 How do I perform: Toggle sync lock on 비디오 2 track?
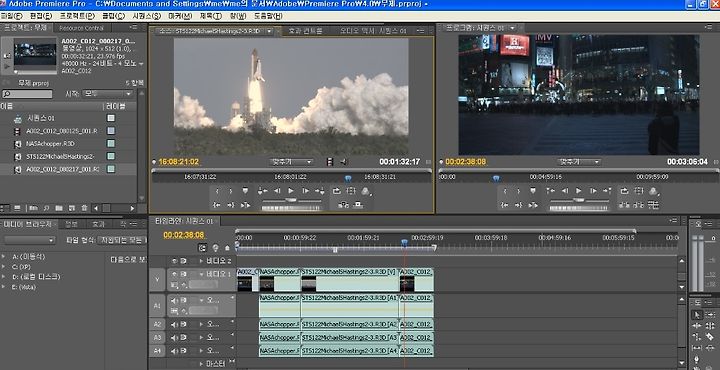[183, 261]
